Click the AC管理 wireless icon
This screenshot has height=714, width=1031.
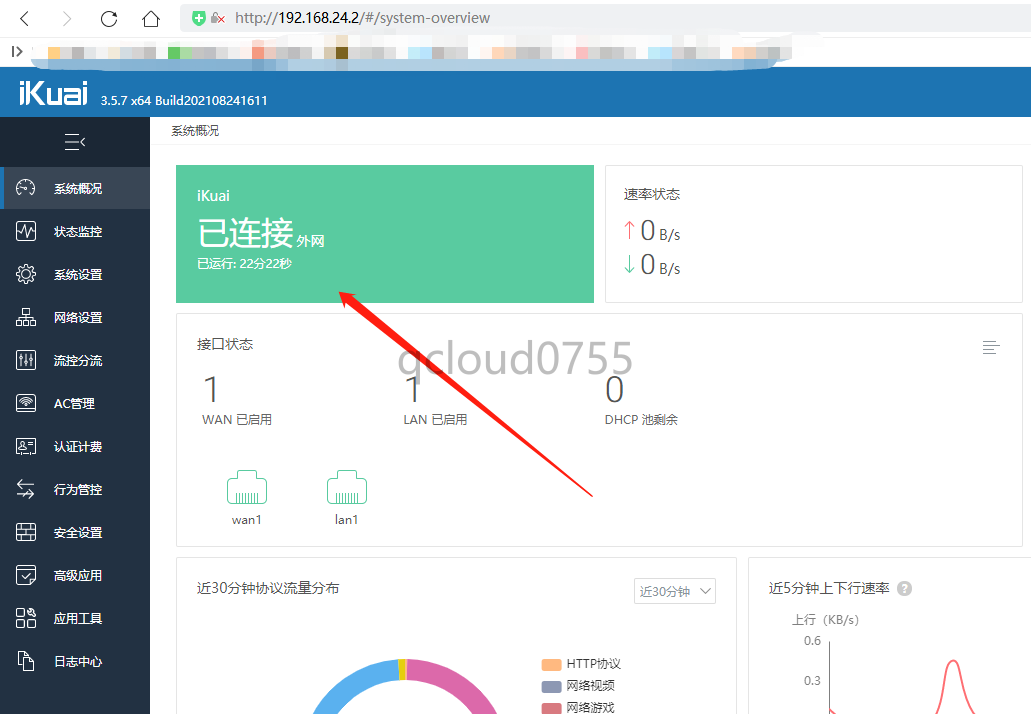pos(26,404)
